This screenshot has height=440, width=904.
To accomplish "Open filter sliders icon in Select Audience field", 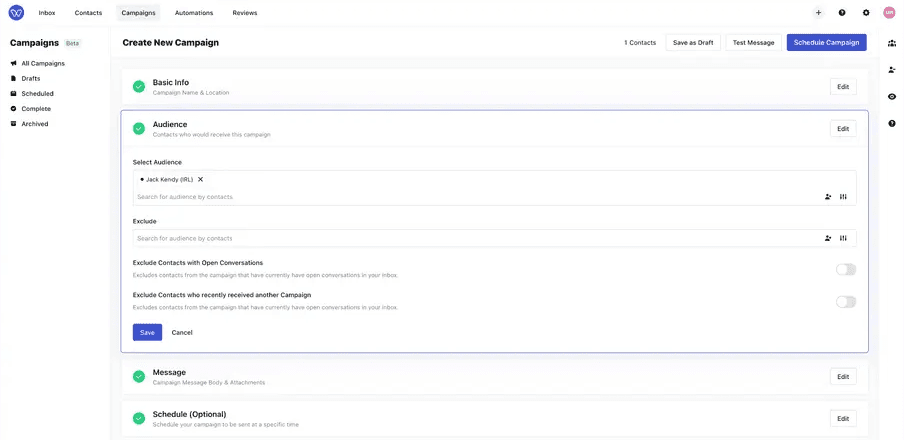I will tap(843, 197).
